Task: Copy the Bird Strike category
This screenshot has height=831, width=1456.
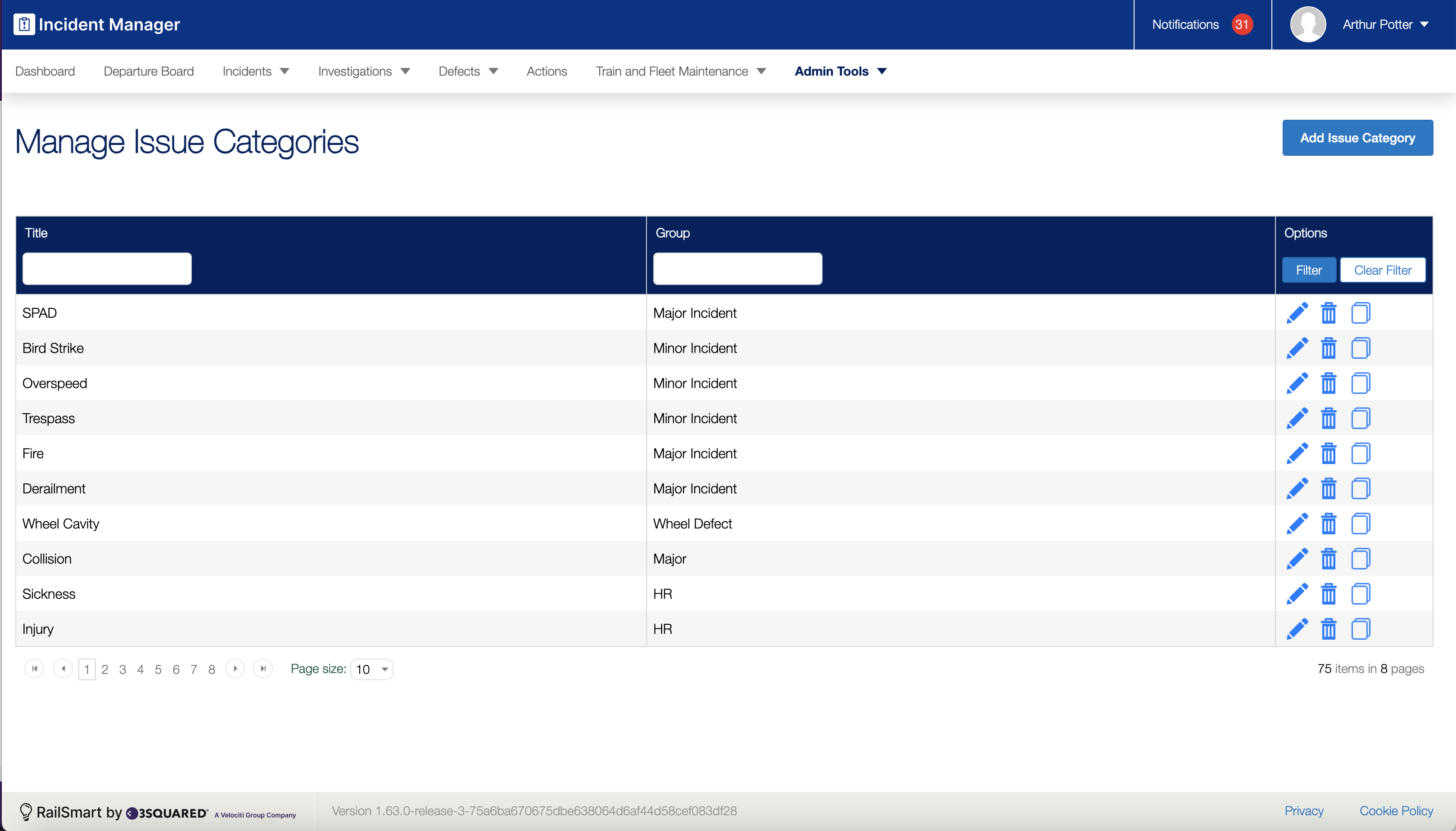Action: 1360,348
